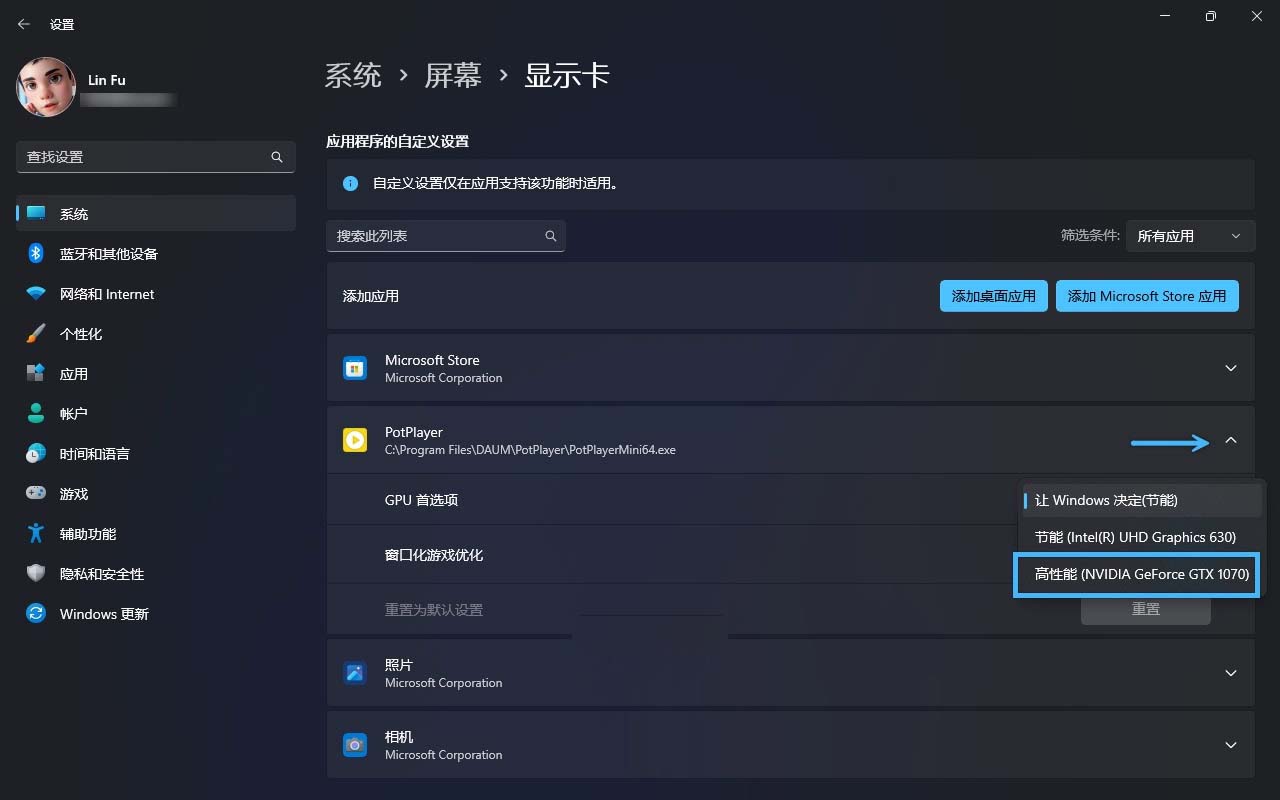1280x800 pixels.
Task: Select 节能 (Intel(R) UHD Graphics 630) option
Action: (x=1140, y=537)
